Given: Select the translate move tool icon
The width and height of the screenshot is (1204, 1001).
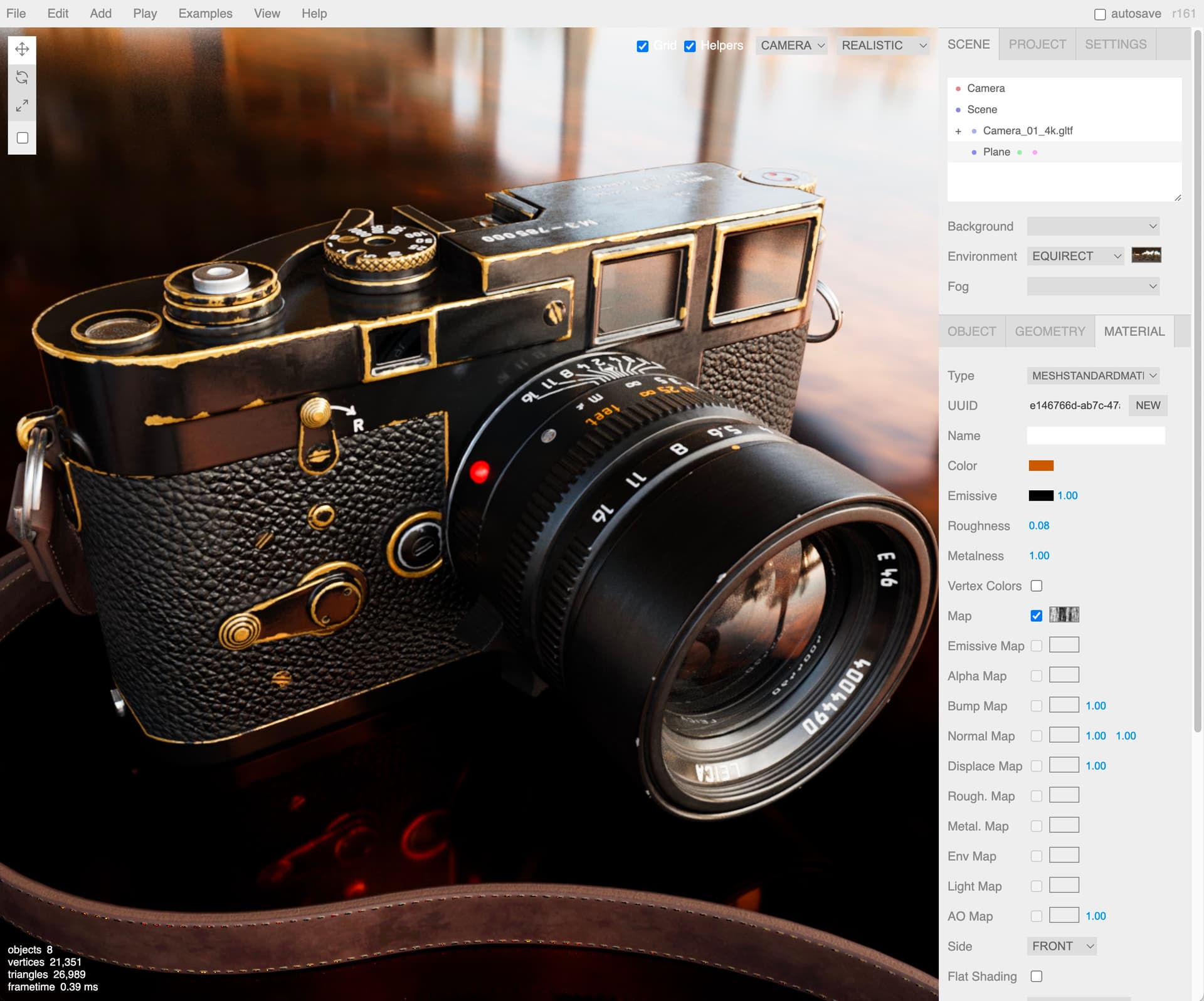Looking at the screenshot, I should (x=22, y=49).
